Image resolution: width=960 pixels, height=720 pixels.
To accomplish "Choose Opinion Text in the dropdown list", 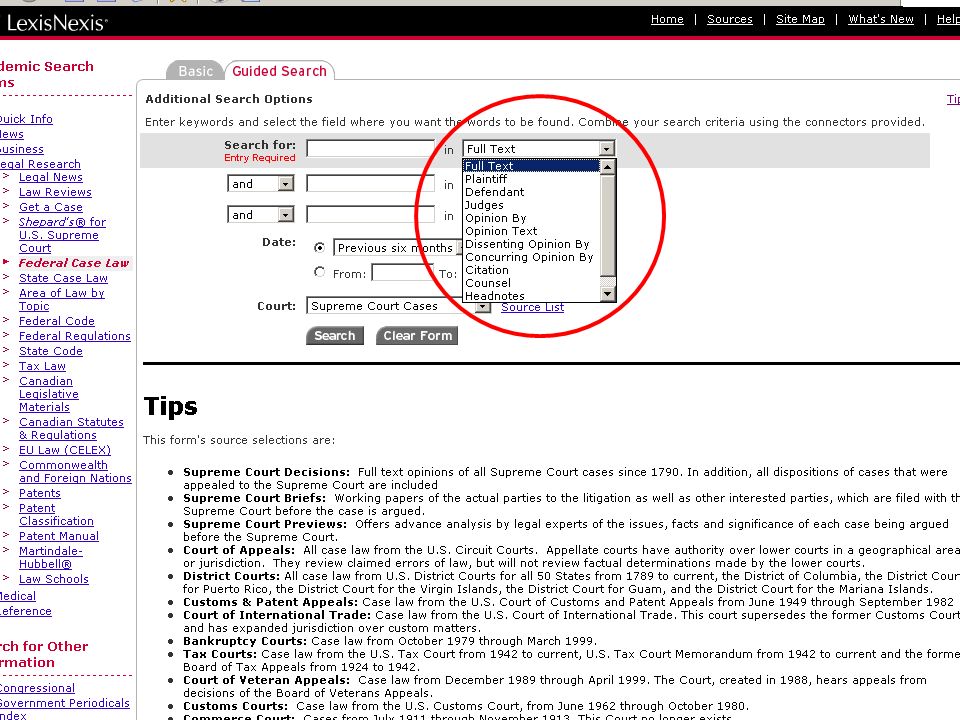I will coord(531,231).
